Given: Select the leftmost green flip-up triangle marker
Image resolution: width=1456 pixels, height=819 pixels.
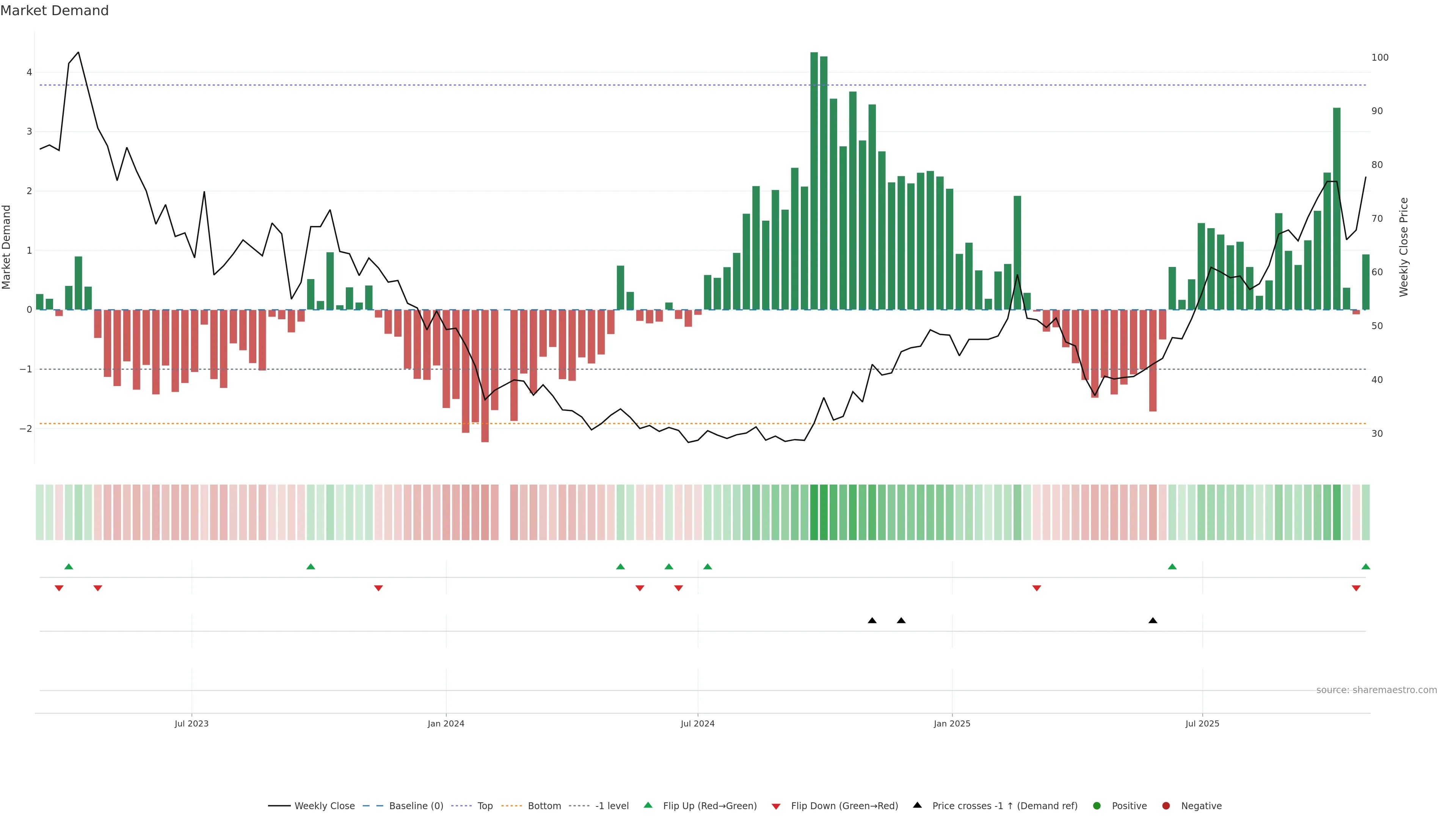Looking at the screenshot, I should 69,566.
